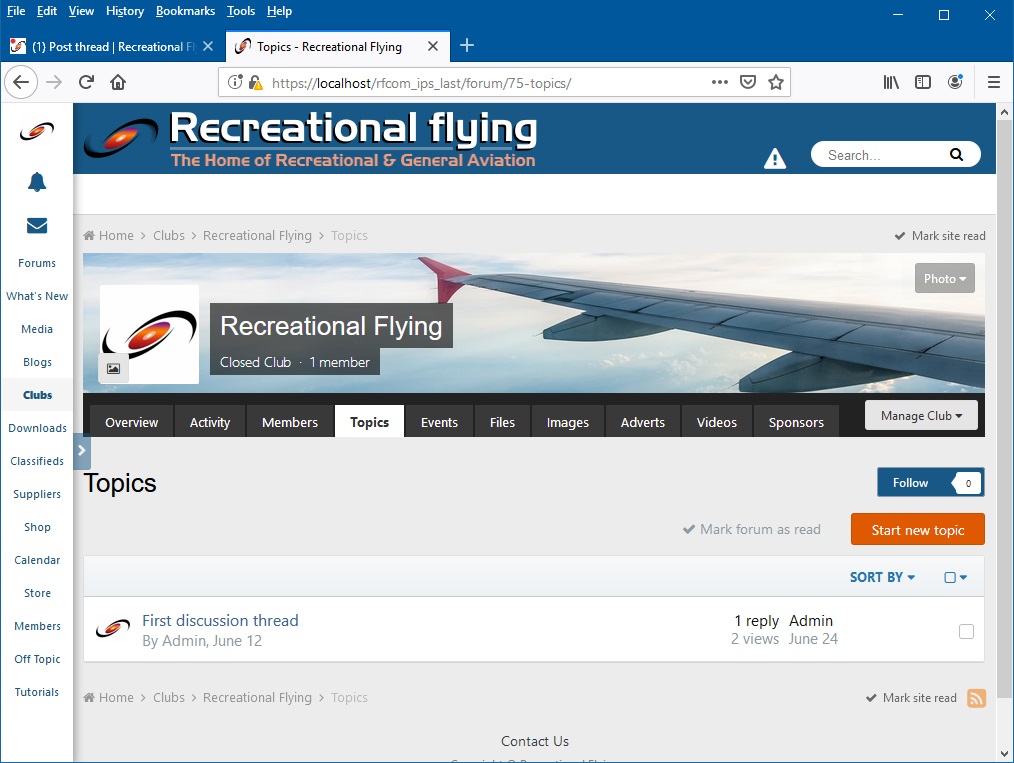Click the Search input field
The image size is (1014, 763).
[x=883, y=155]
